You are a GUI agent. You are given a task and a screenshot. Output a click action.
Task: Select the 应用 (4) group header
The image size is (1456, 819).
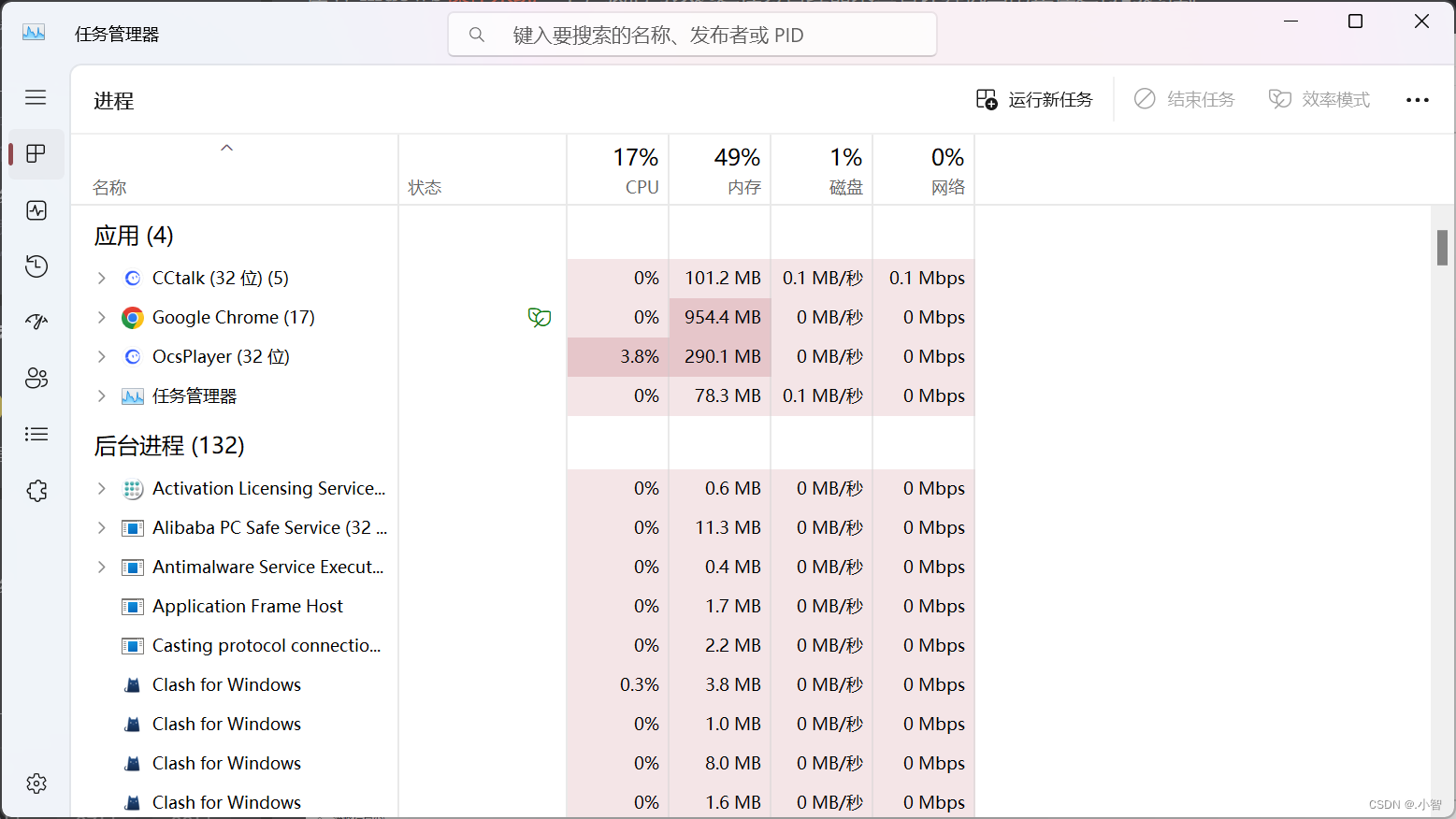tap(134, 236)
